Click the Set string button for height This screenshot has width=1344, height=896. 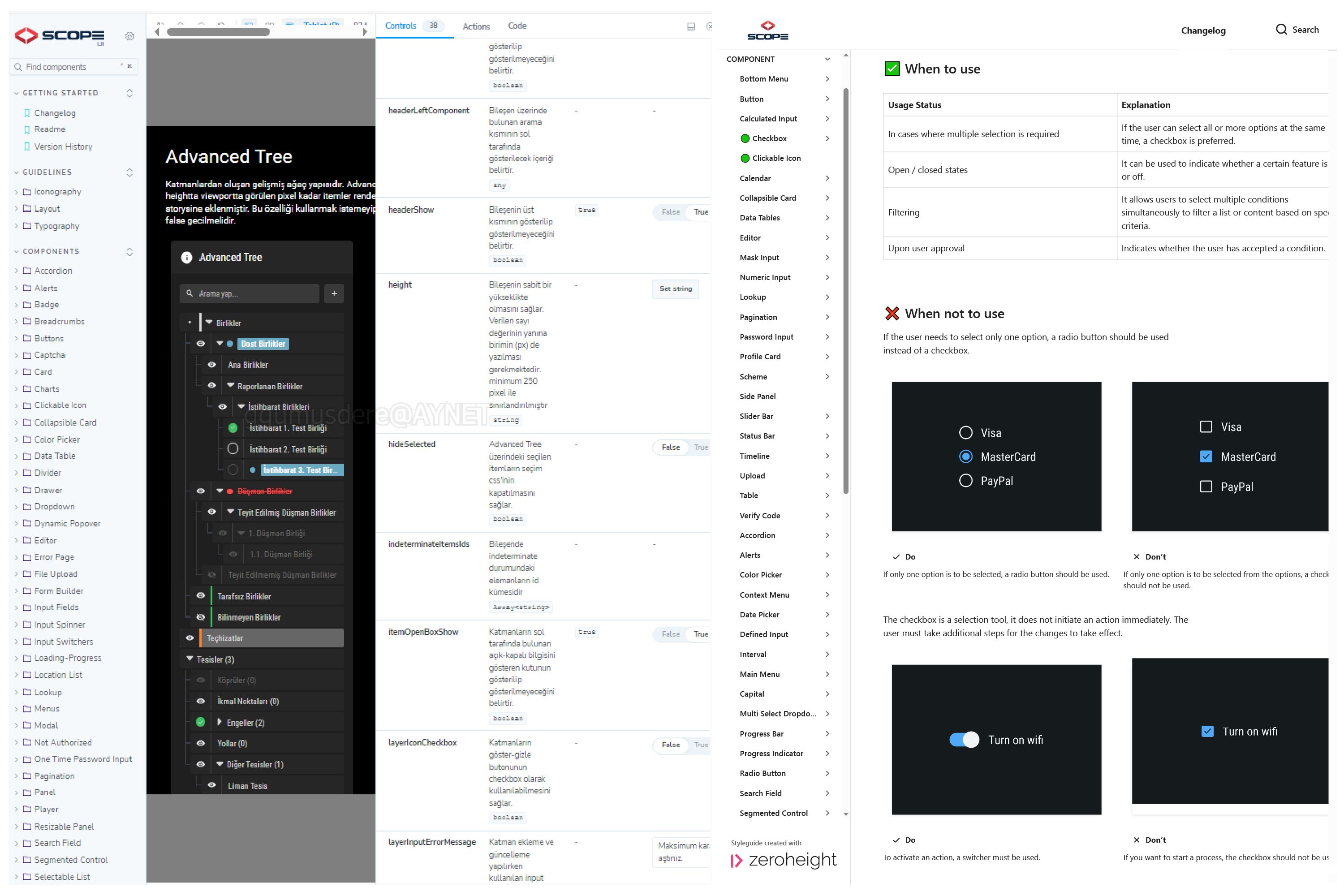[x=676, y=289]
